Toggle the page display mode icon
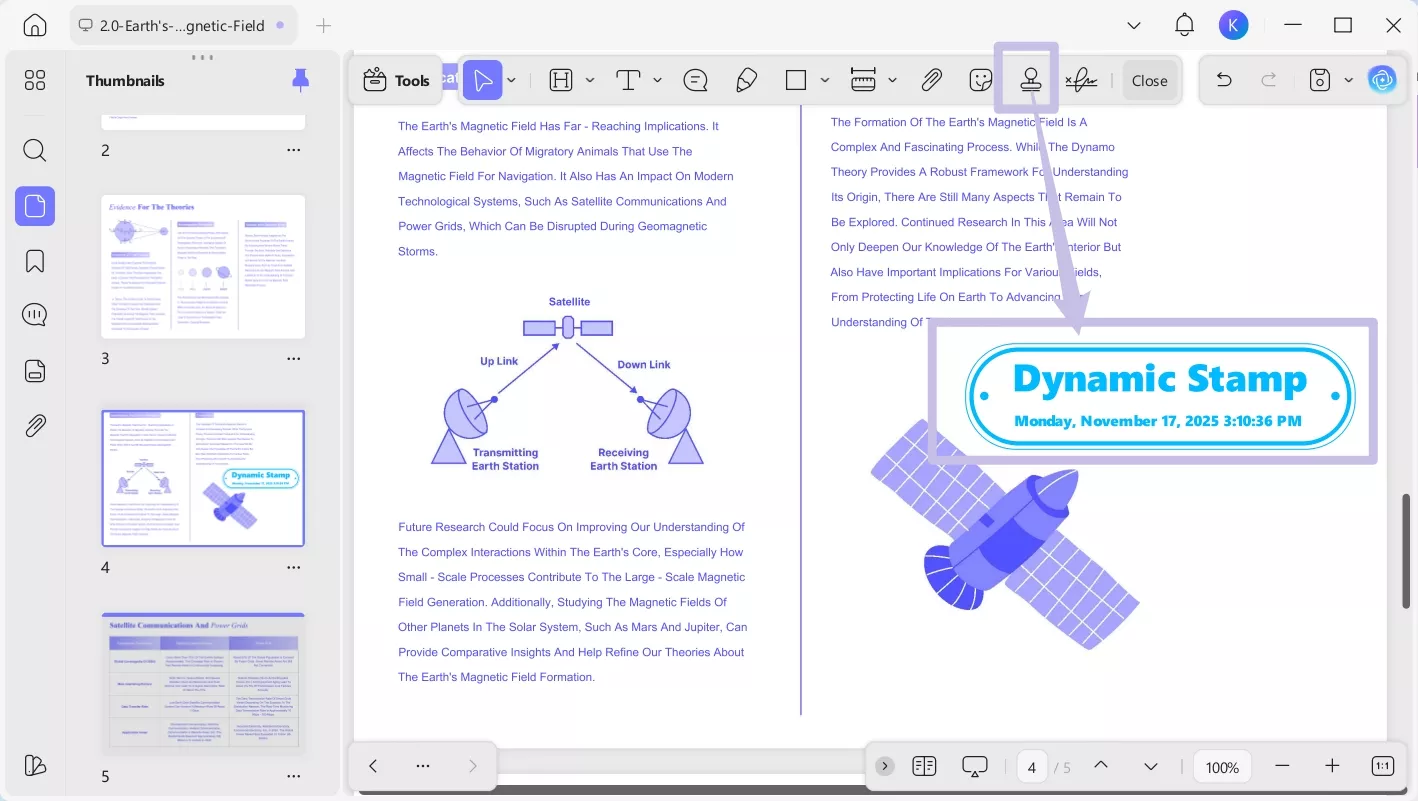1418x801 pixels. 924,766
